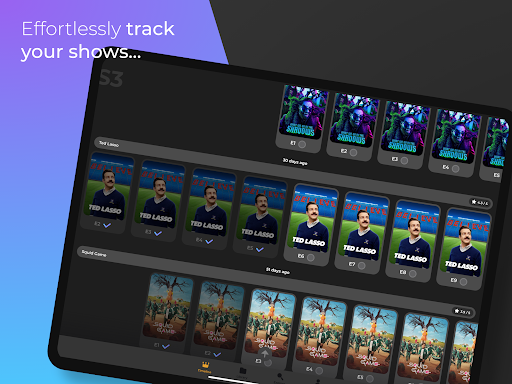Mark Shadows episode E4 as watched
Image resolution: width=512 pixels, height=384 pixels.
[x=455, y=169]
